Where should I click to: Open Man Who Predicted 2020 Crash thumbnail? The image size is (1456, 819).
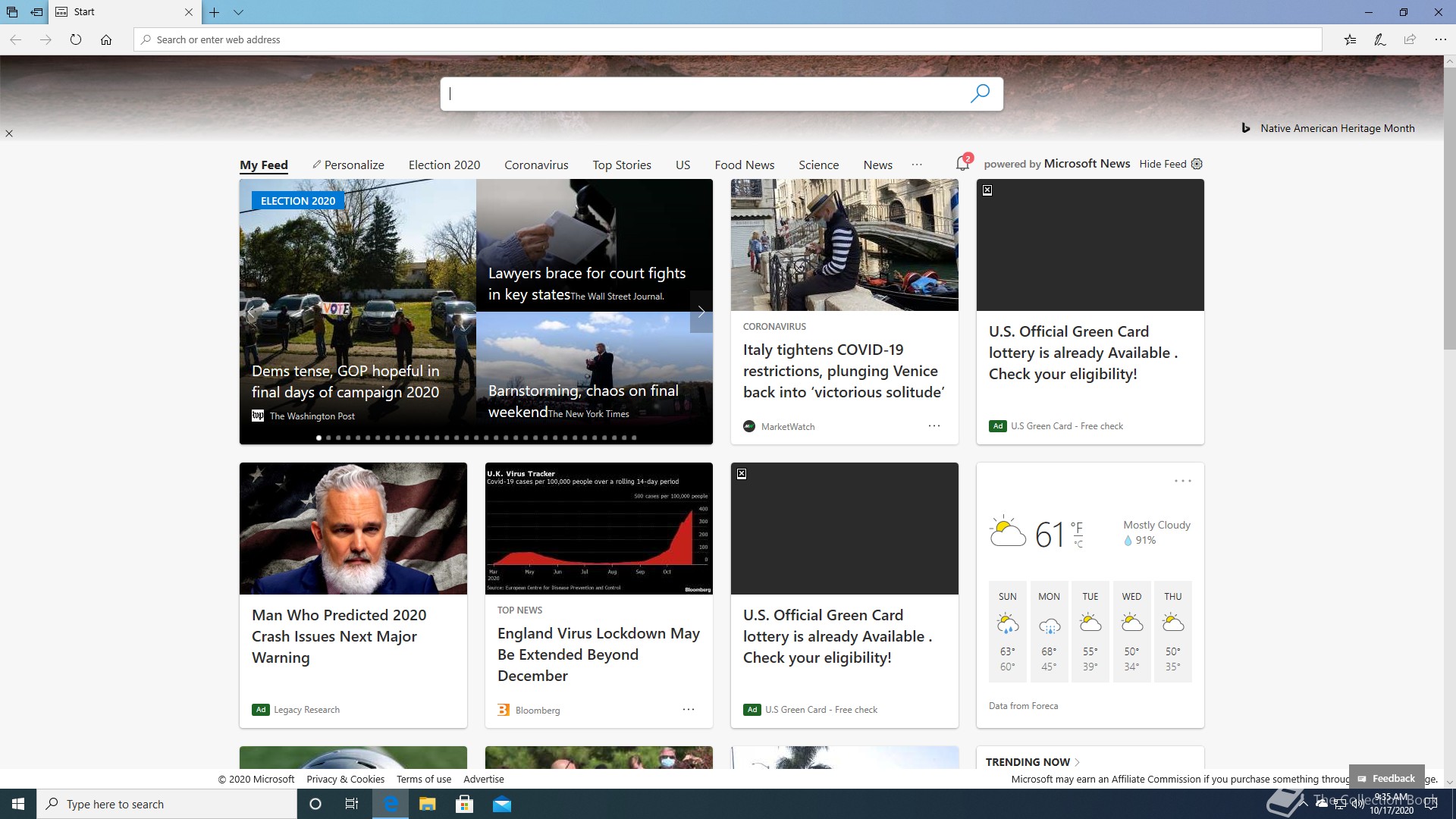point(353,529)
